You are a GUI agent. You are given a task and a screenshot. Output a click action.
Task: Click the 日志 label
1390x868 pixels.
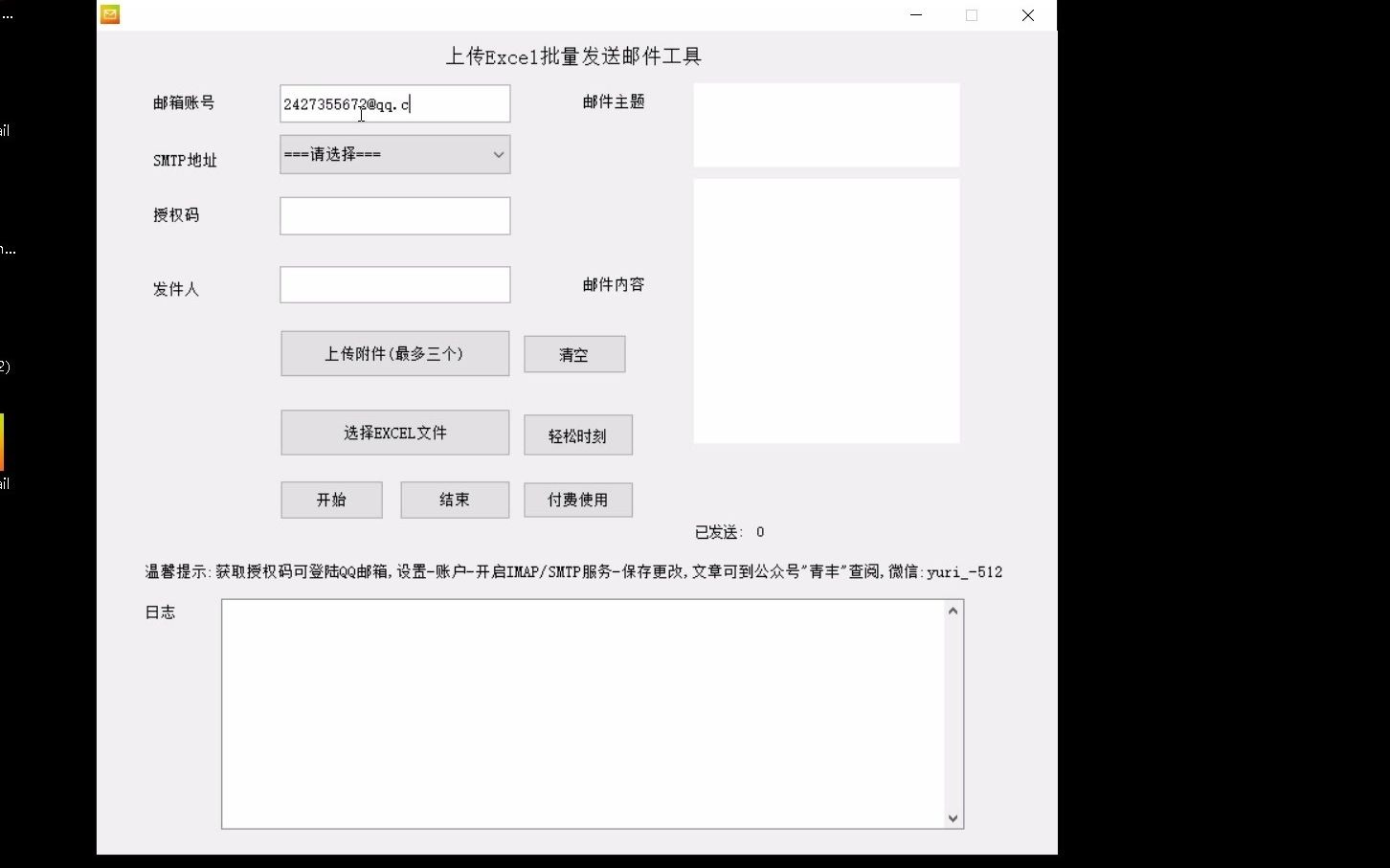point(160,612)
